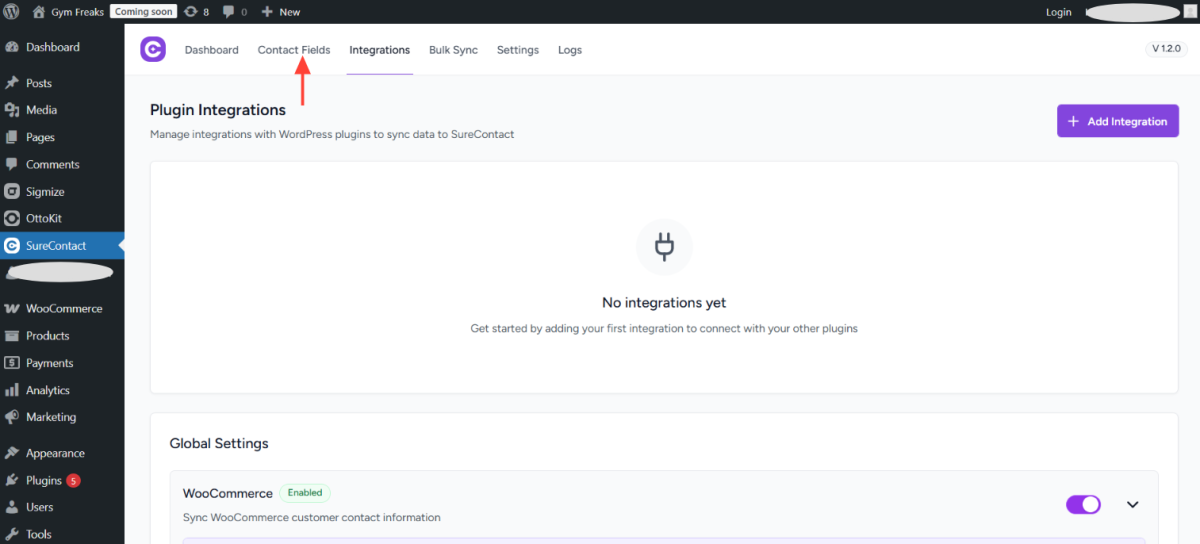Click the Add Integration button
This screenshot has width=1200, height=544.
tap(1117, 121)
